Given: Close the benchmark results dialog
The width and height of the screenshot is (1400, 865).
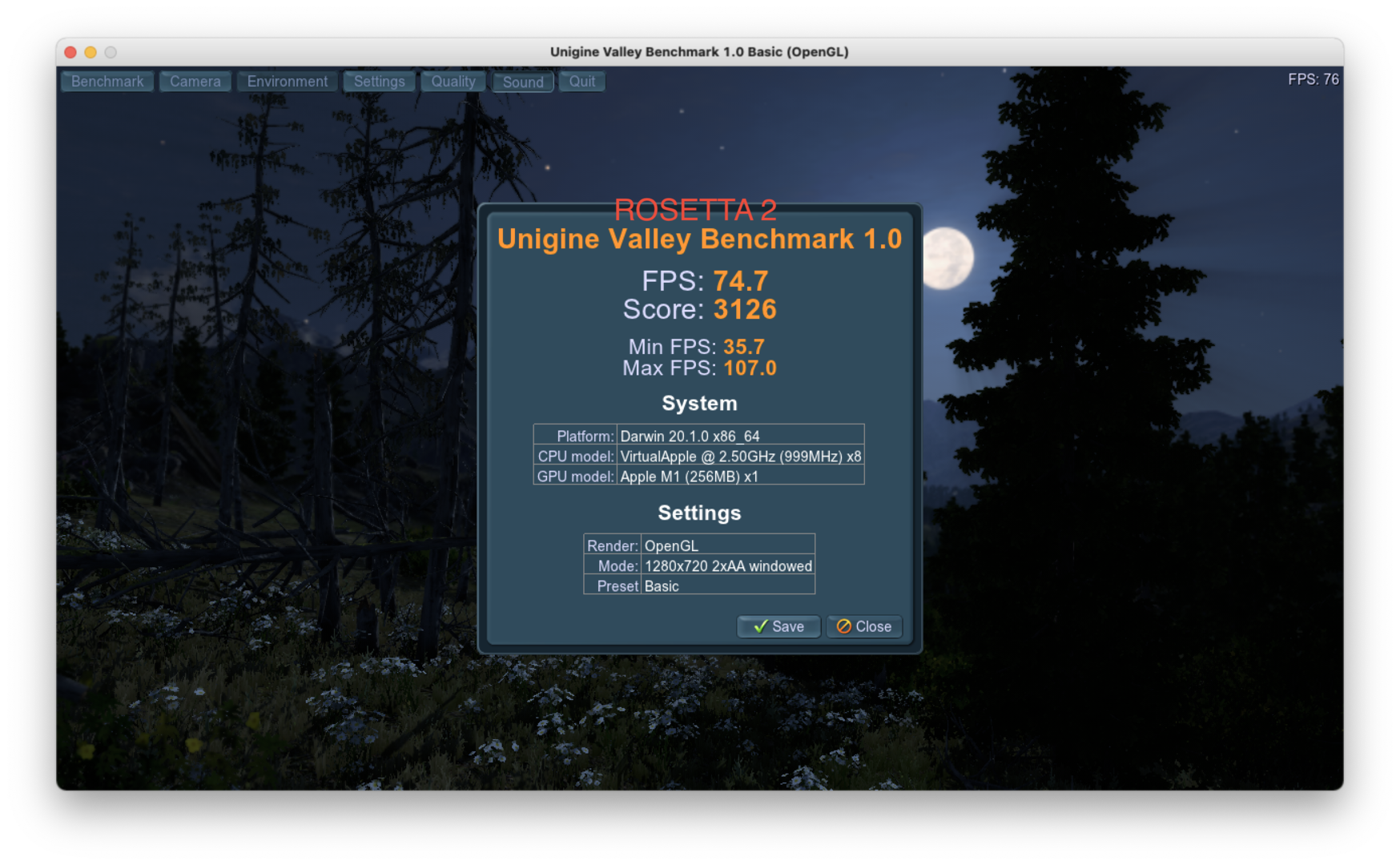Looking at the screenshot, I should point(864,626).
